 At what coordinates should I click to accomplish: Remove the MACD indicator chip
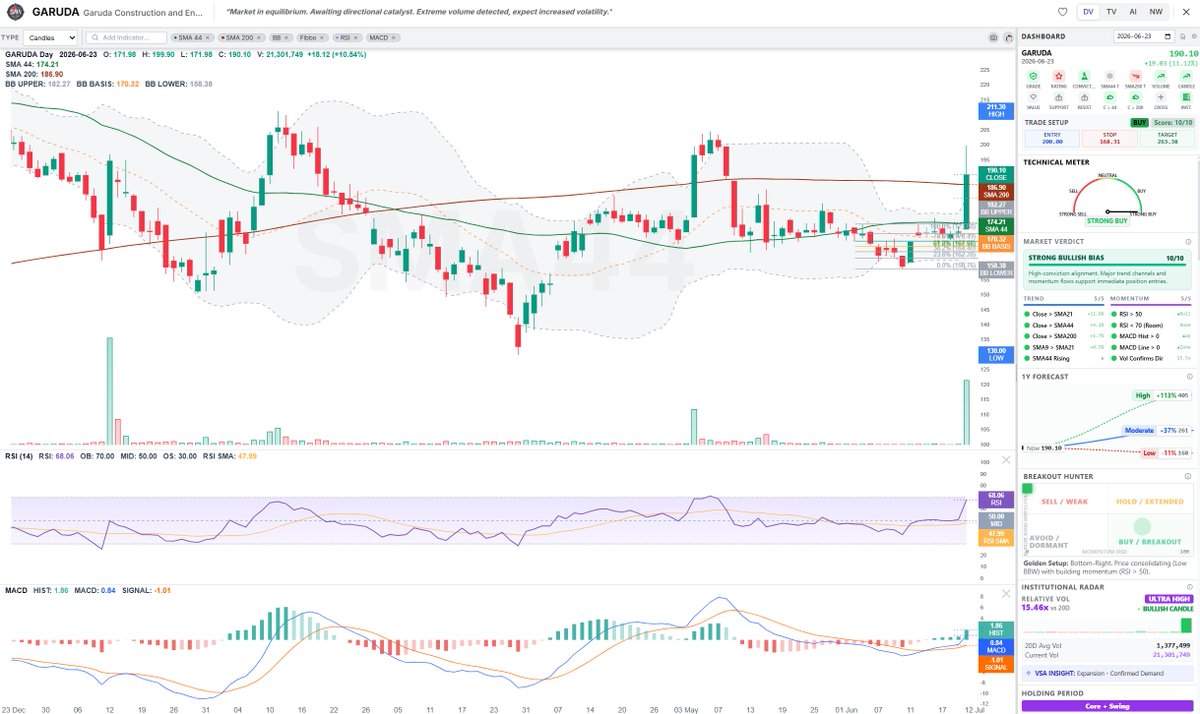pyautogui.click(x=394, y=37)
